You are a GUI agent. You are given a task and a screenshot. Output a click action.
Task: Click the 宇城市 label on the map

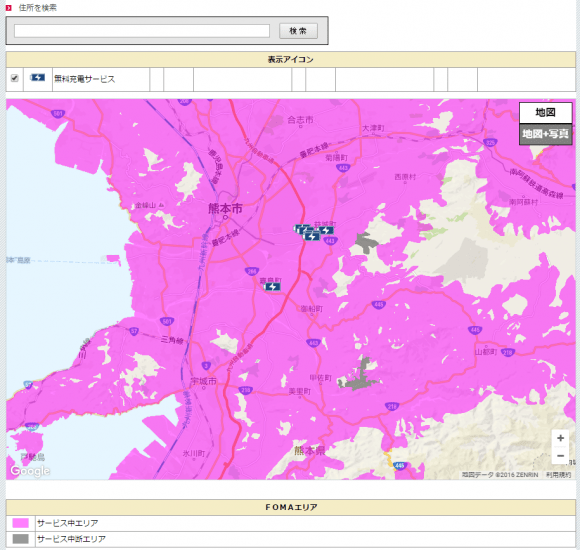tap(203, 381)
